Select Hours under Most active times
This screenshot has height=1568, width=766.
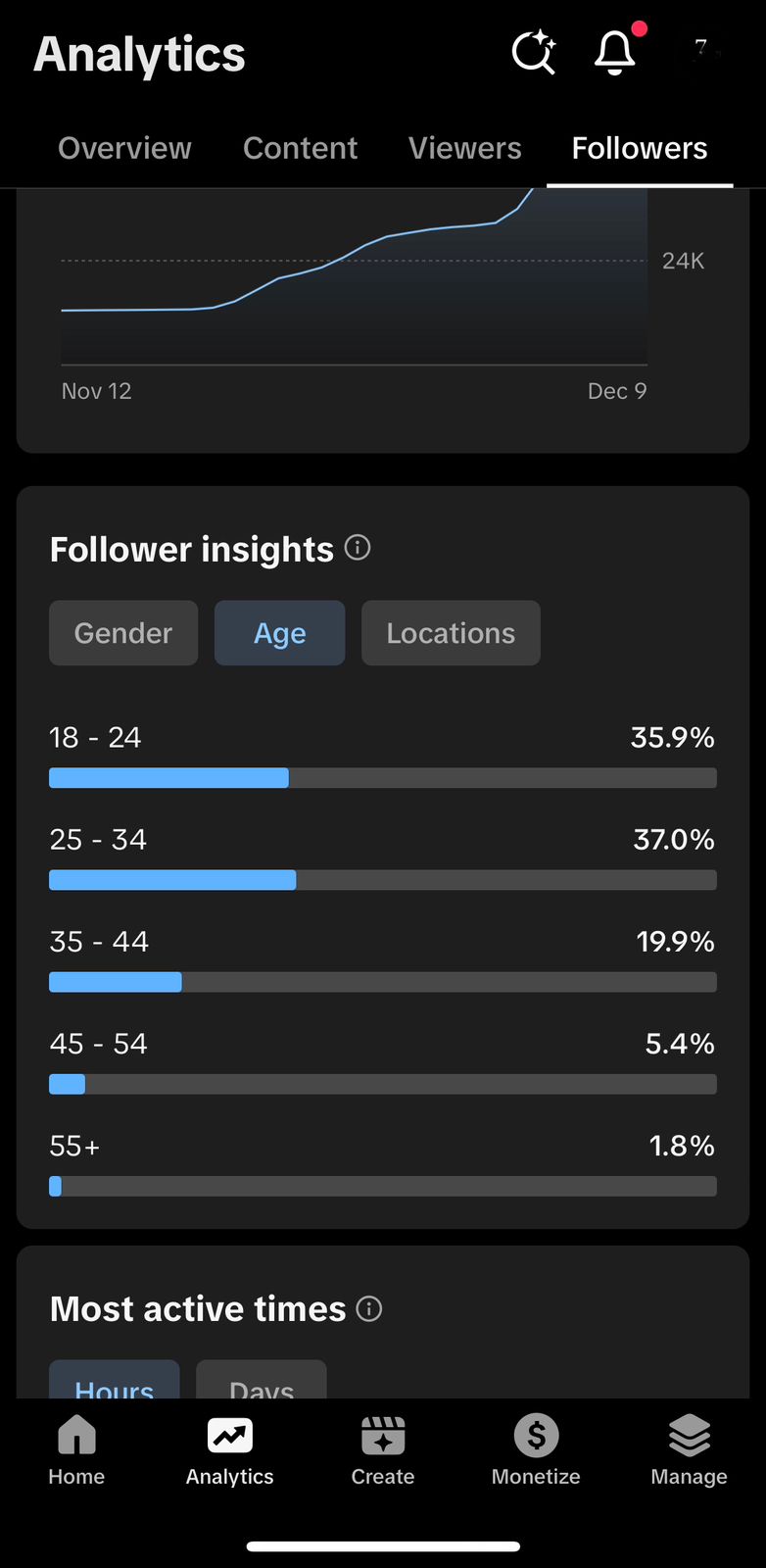(115, 1382)
